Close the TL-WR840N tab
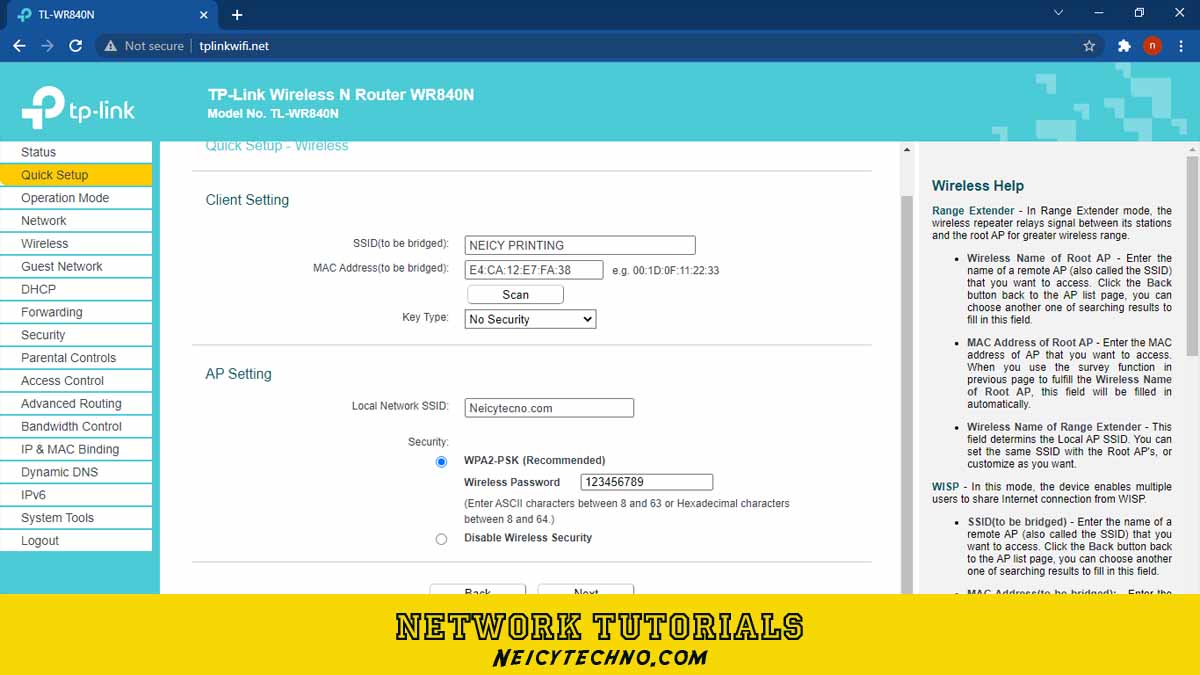This screenshot has height=675, width=1200. tap(204, 15)
